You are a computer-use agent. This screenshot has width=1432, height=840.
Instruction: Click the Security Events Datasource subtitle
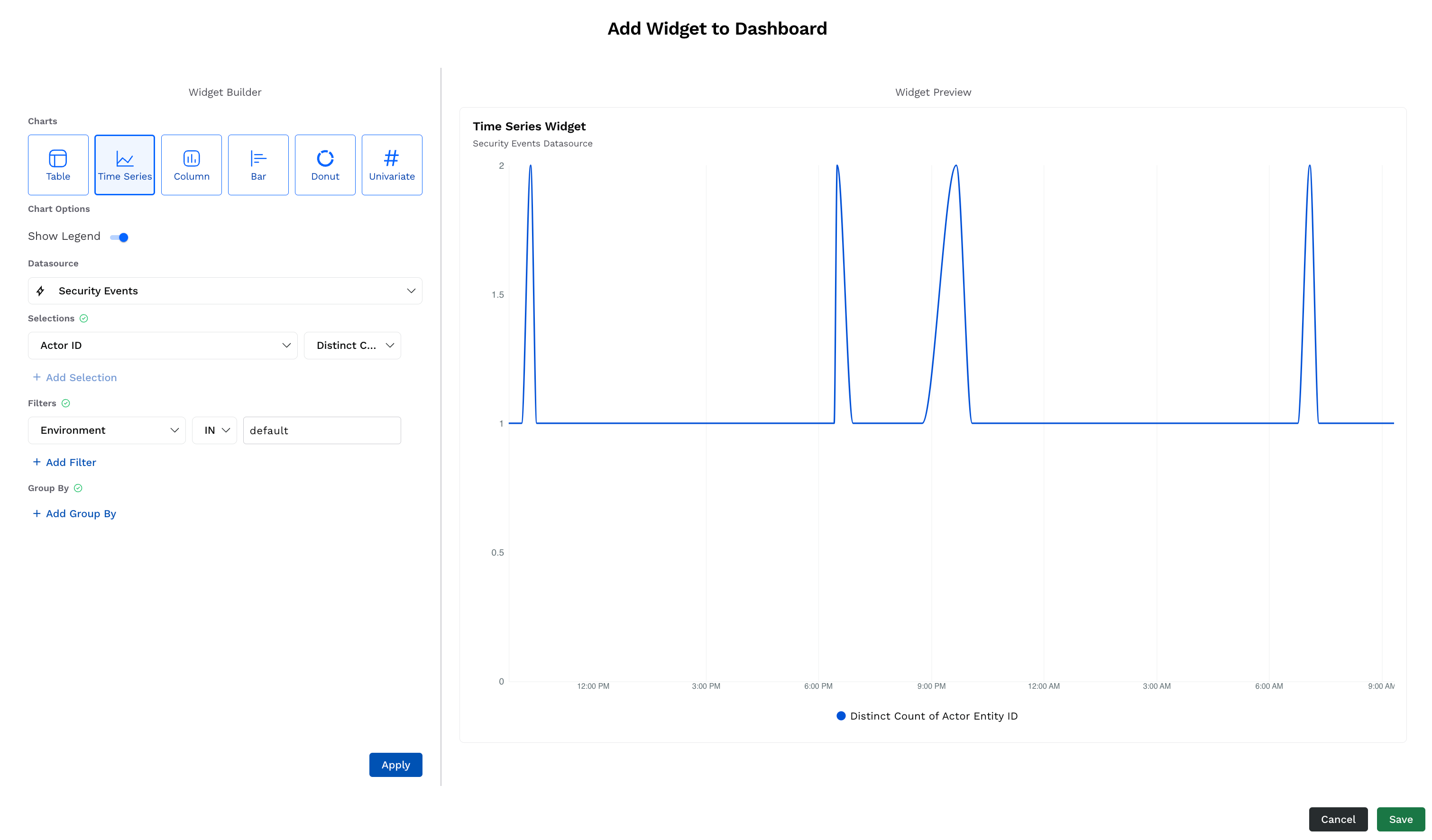(x=532, y=144)
